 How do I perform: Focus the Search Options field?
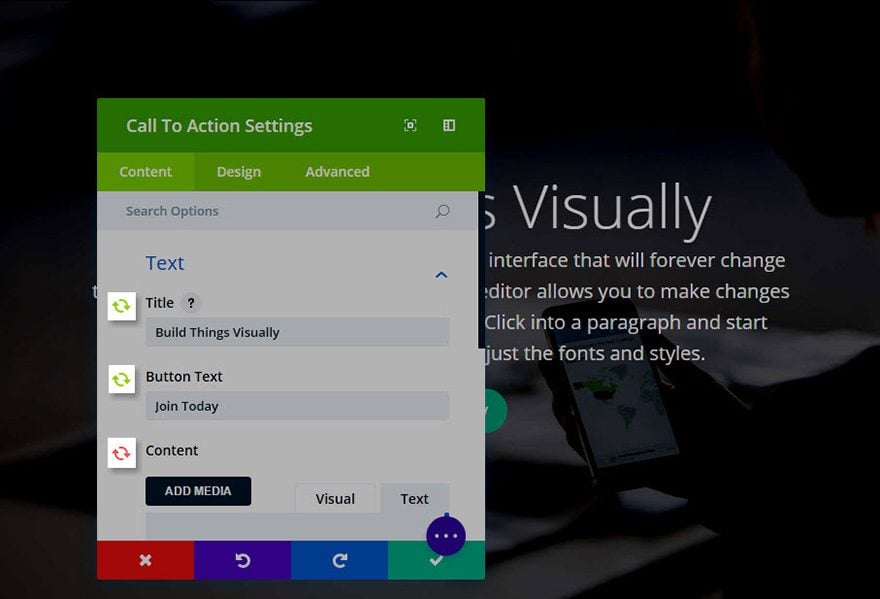click(278, 211)
